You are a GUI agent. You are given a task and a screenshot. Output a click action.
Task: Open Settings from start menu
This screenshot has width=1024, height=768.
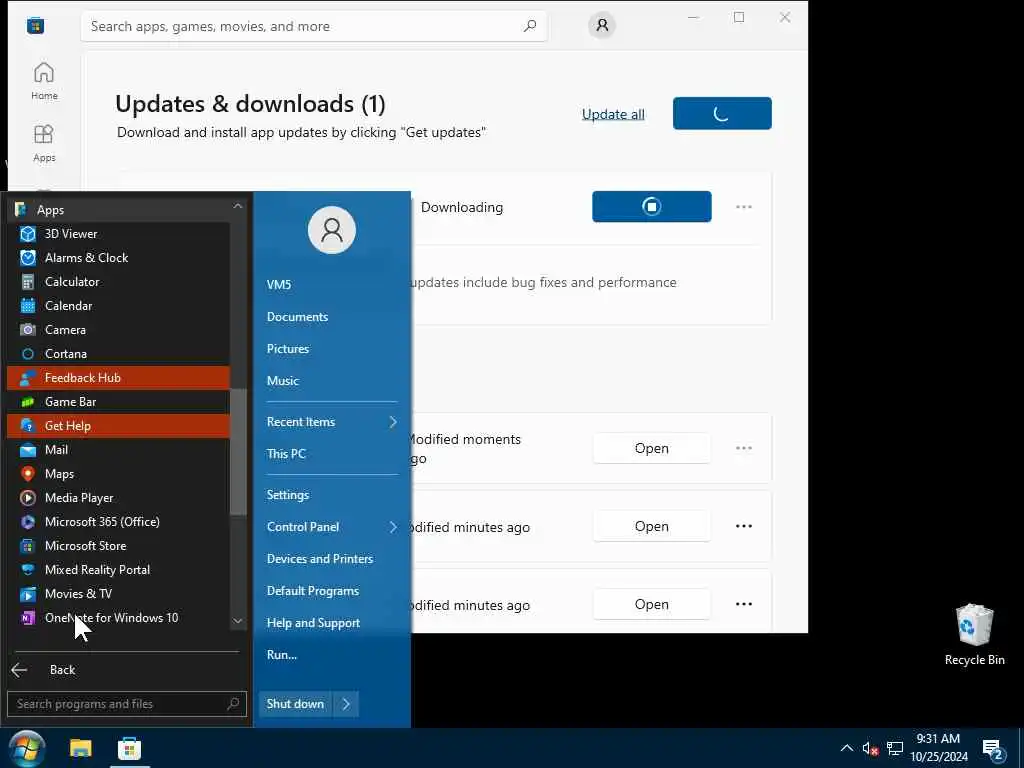point(288,495)
